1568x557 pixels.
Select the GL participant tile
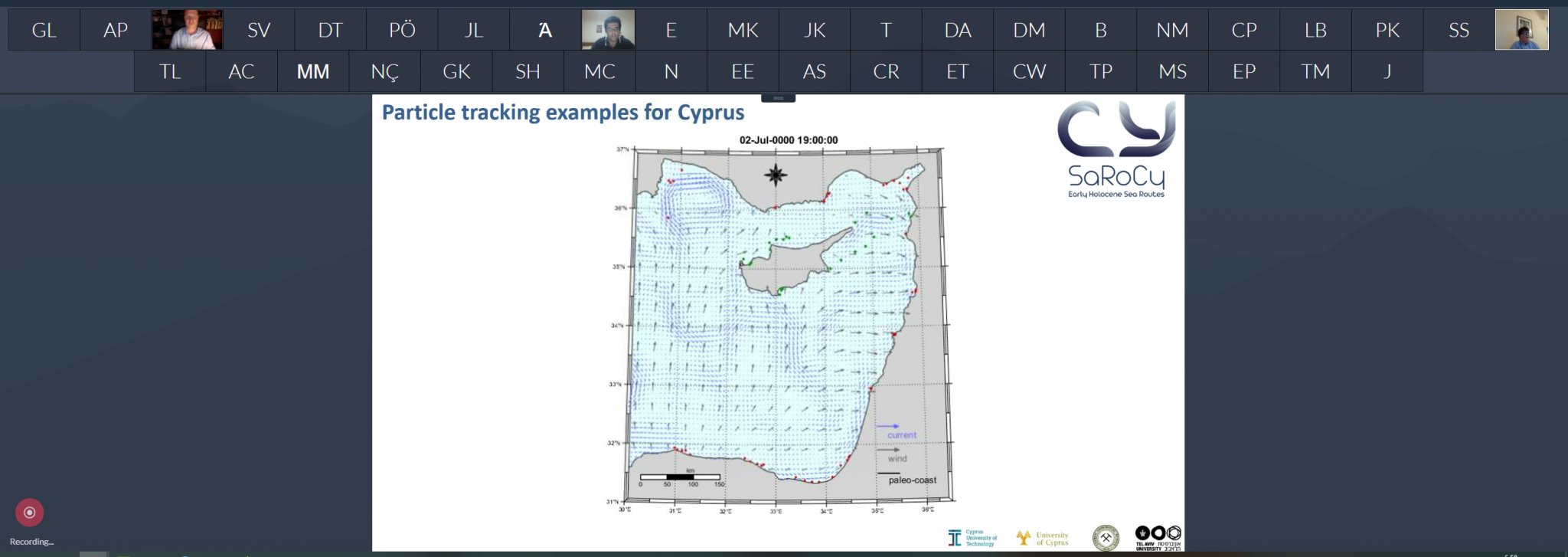tap(44, 30)
